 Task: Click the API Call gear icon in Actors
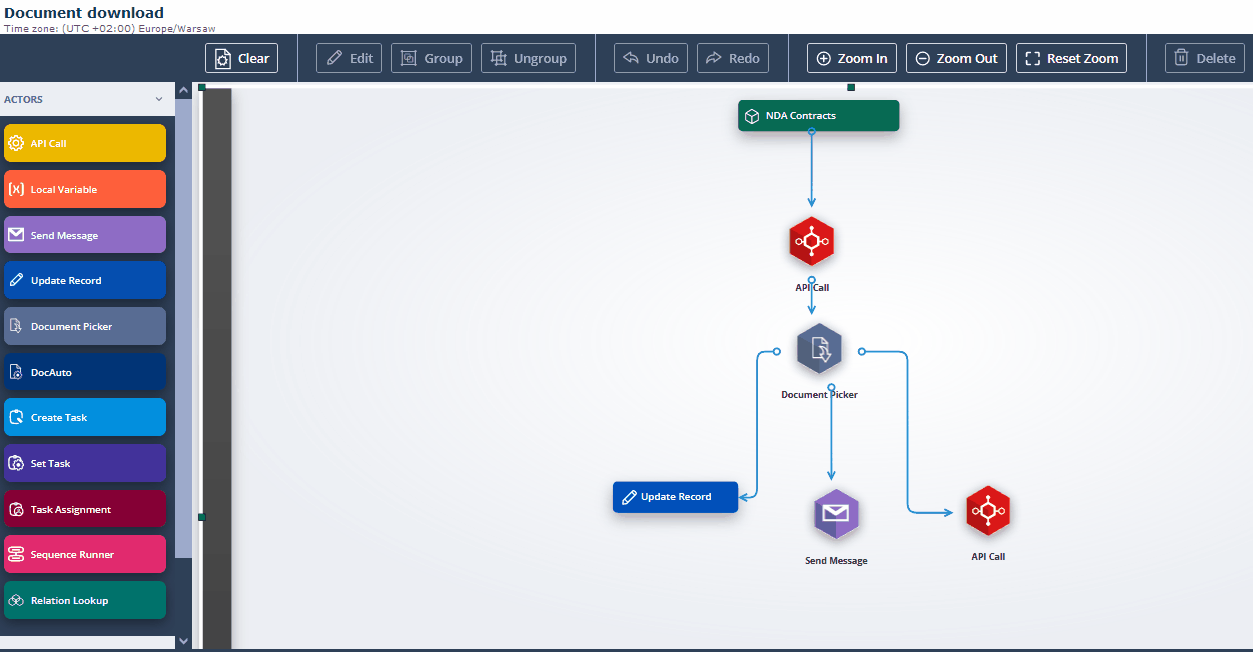tap(16, 143)
